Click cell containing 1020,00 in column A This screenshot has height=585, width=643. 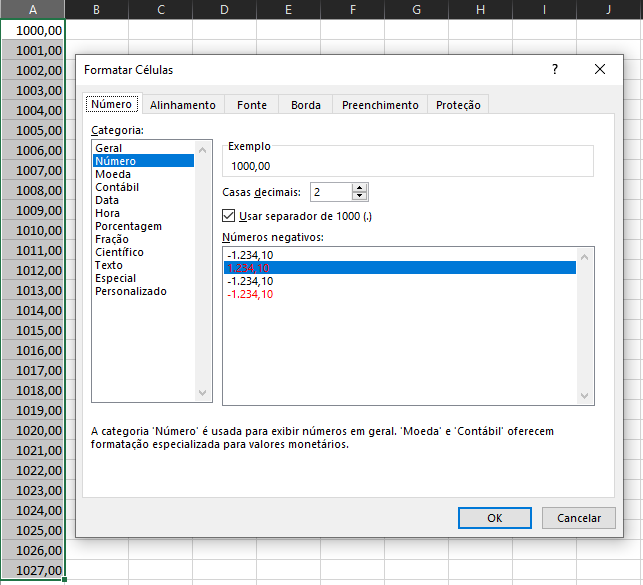pos(33,430)
